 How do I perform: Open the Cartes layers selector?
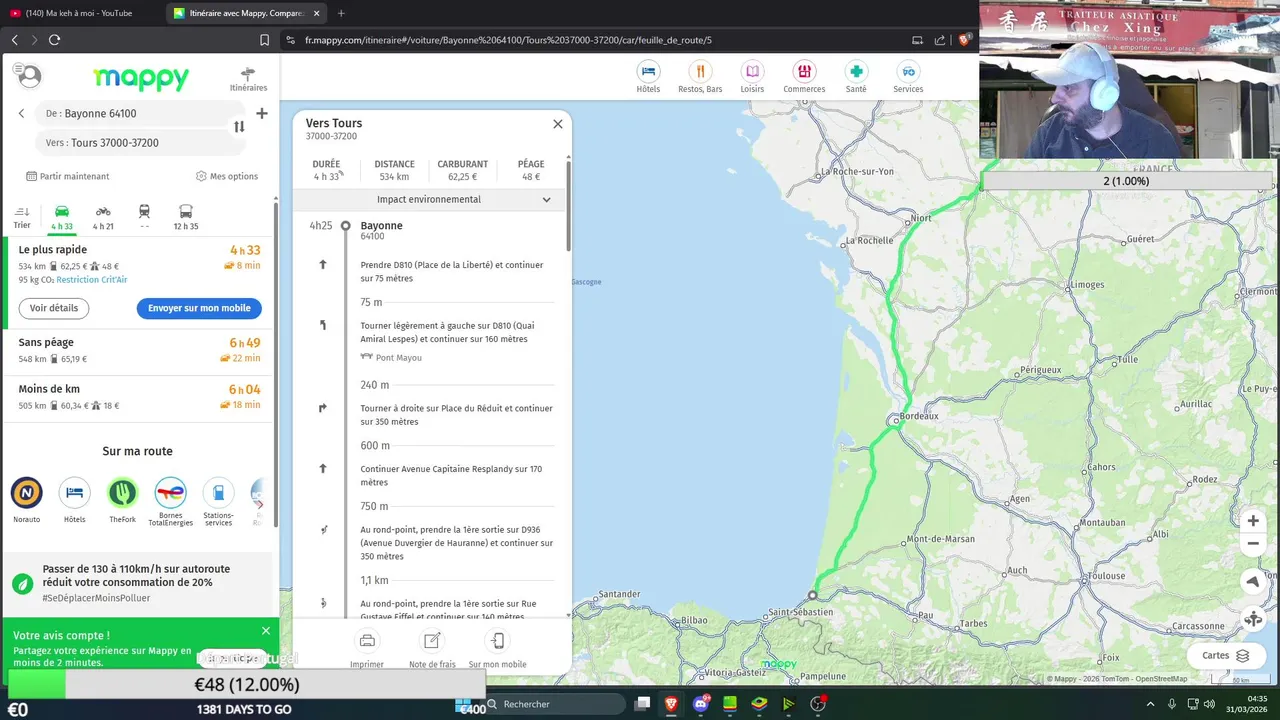tap(1226, 656)
